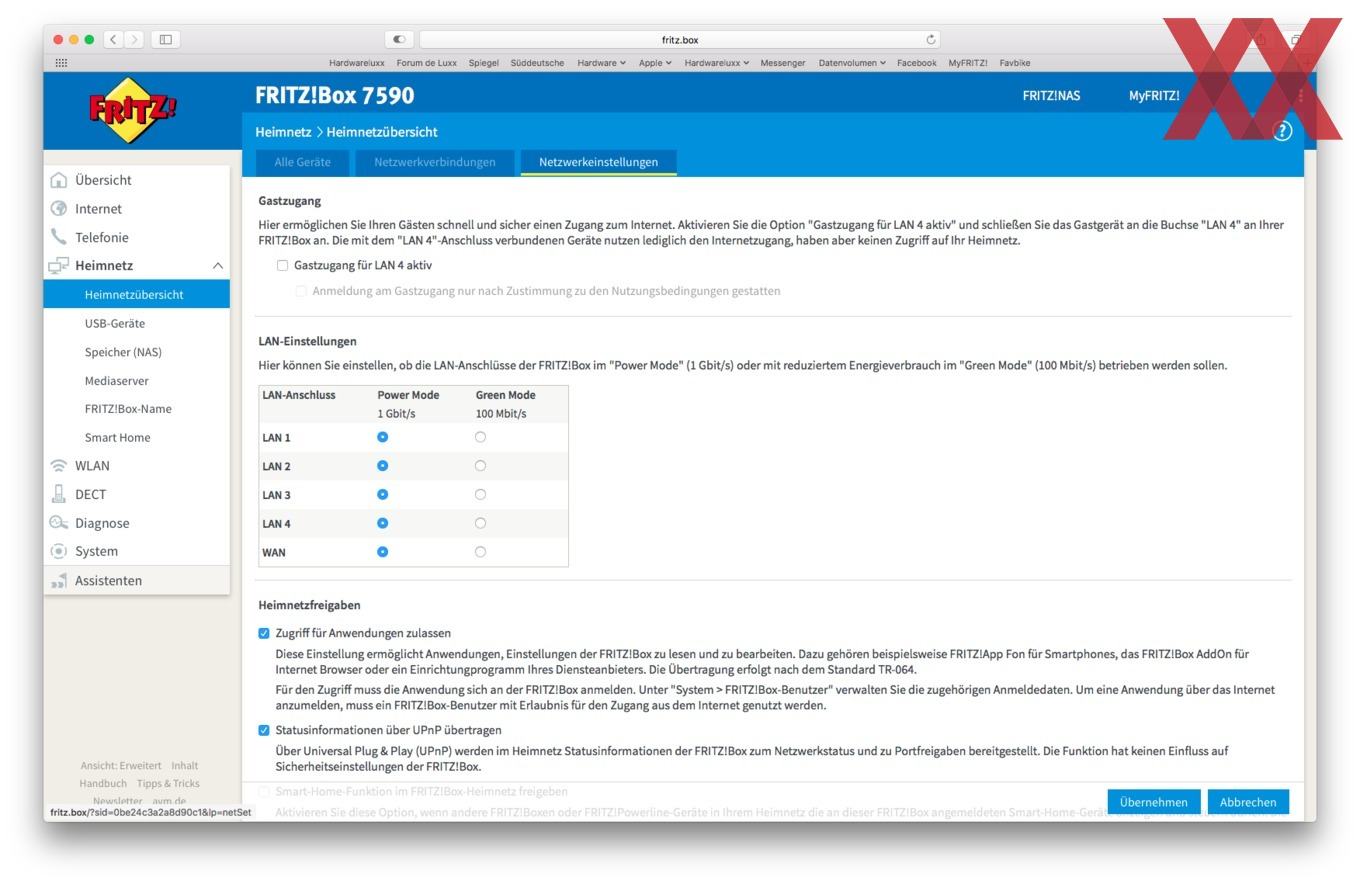This screenshot has width=1360, height=884.
Task: Select Power Mode for WAN
Action: pos(382,552)
